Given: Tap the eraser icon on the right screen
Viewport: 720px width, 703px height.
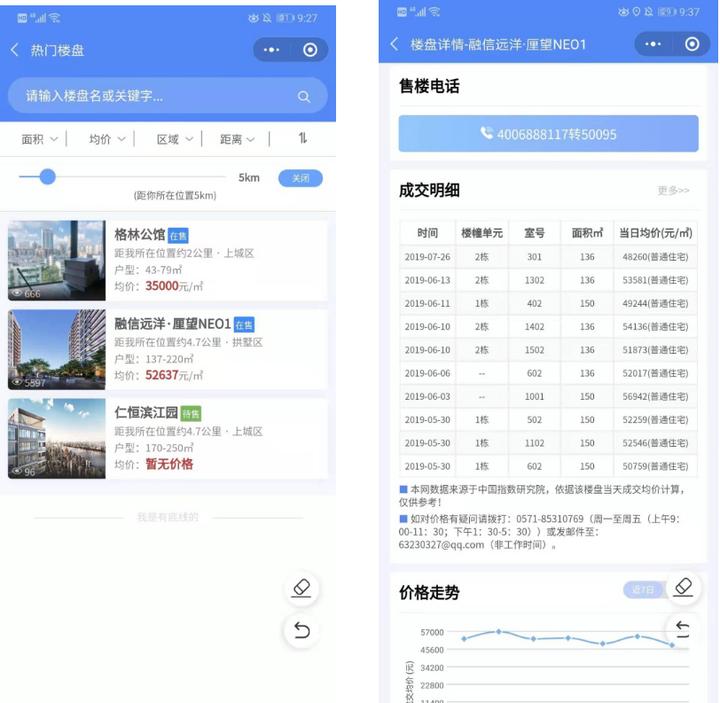Looking at the screenshot, I should tap(683, 587).
